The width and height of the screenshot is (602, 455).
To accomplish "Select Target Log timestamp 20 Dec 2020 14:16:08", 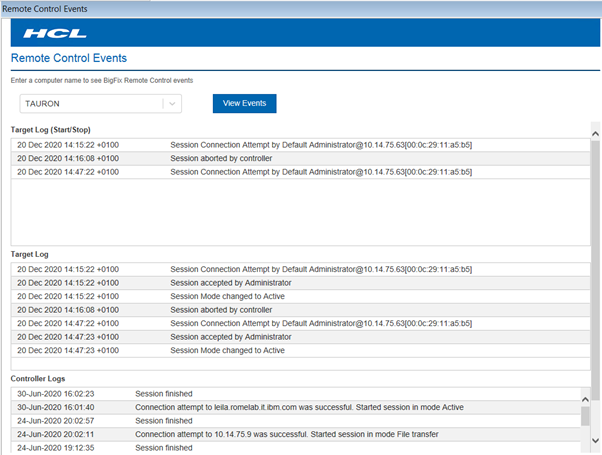I will (68, 310).
